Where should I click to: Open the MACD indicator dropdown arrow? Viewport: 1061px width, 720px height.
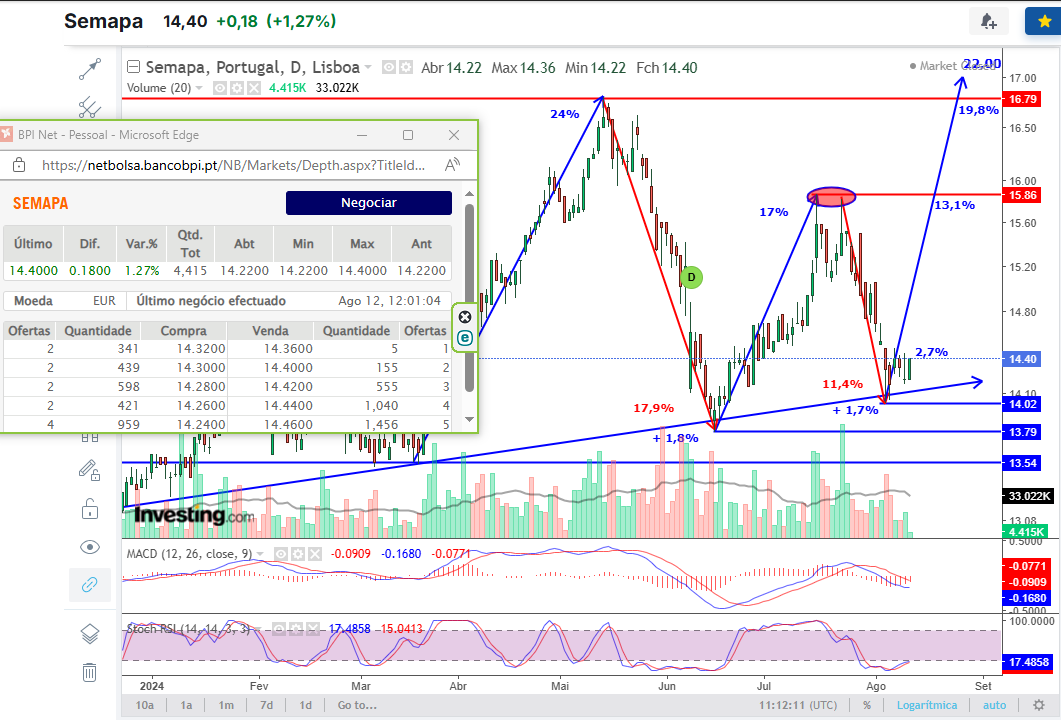click(260, 554)
